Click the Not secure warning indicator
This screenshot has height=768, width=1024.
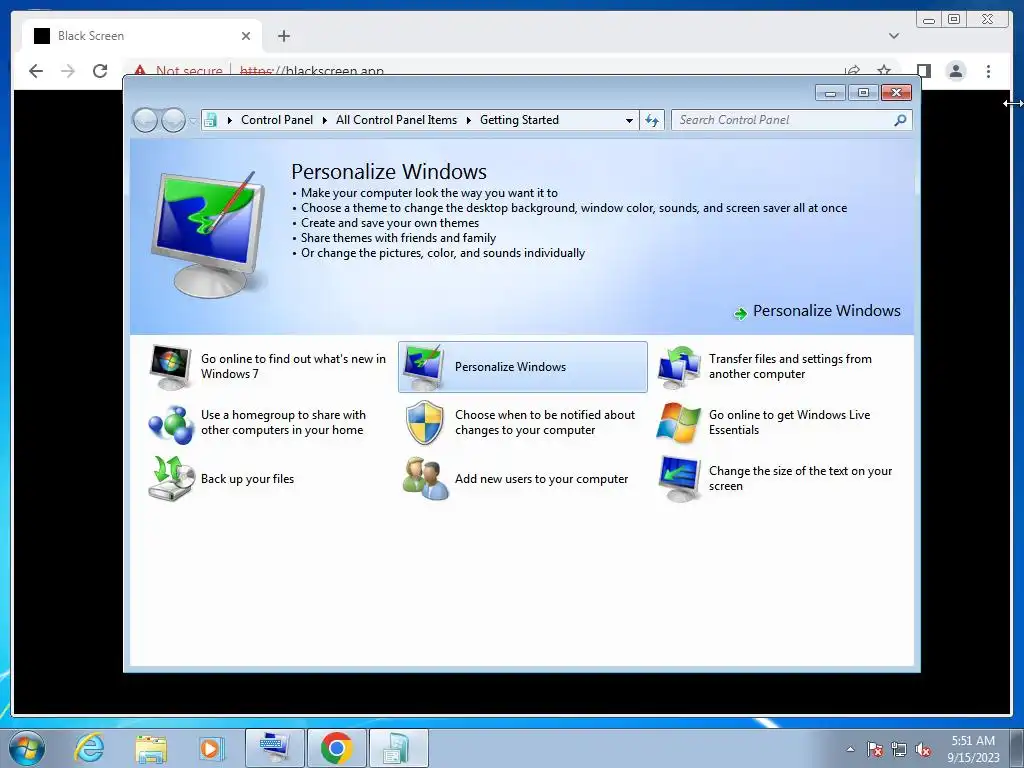click(178, 71)
